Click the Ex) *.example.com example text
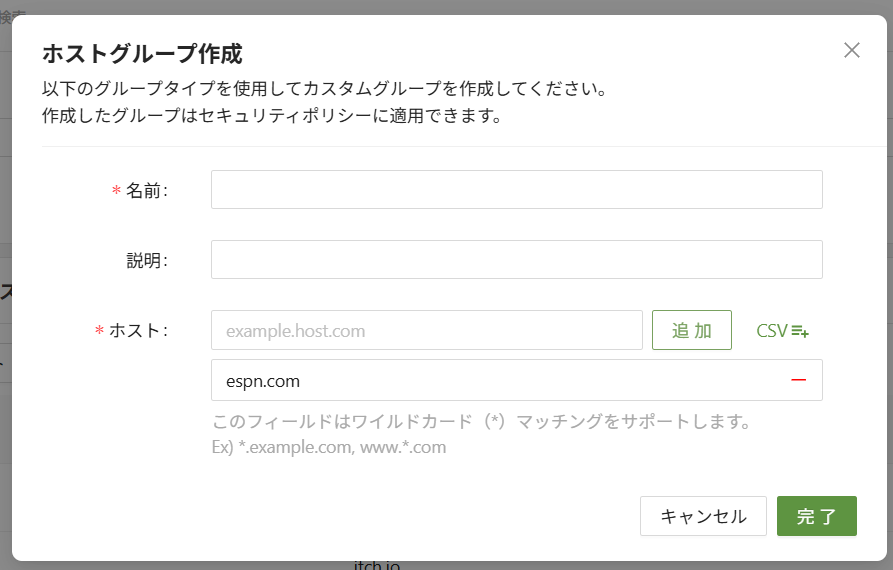Image resolution: width=893 pixels, height=570 pixels. (x=329, y=447)
